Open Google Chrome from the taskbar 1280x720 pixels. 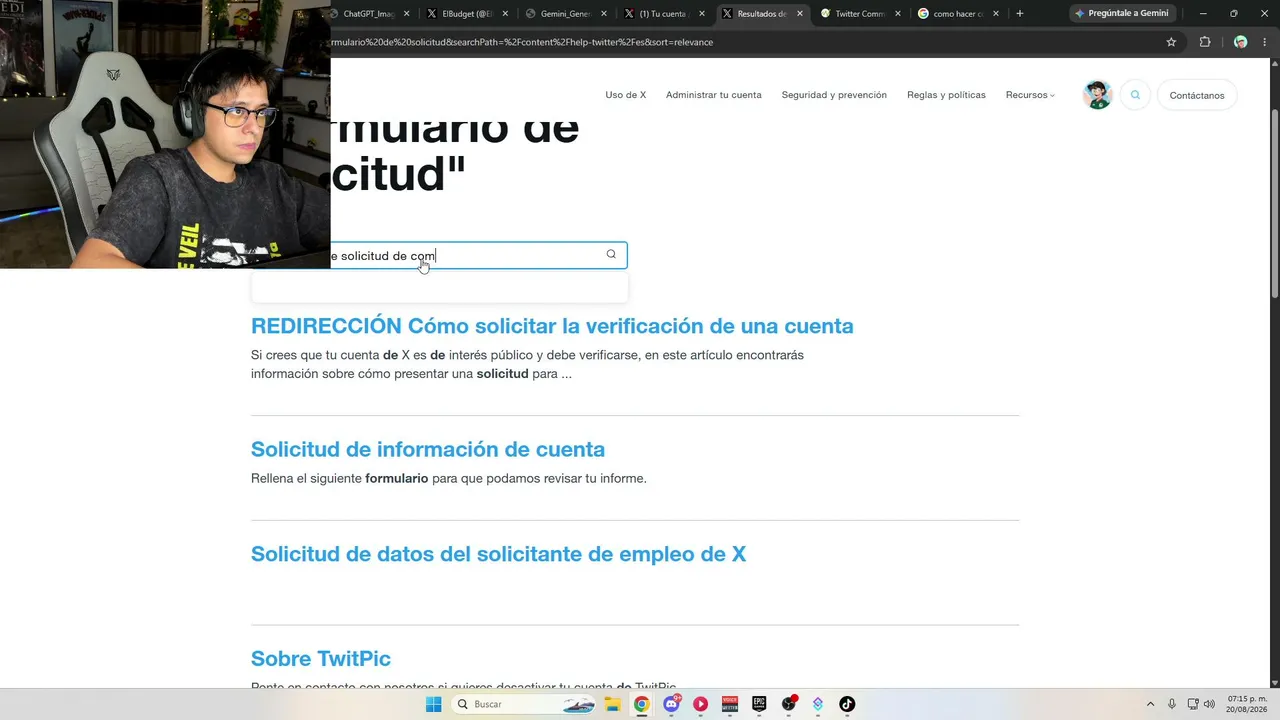pos(642,704)
